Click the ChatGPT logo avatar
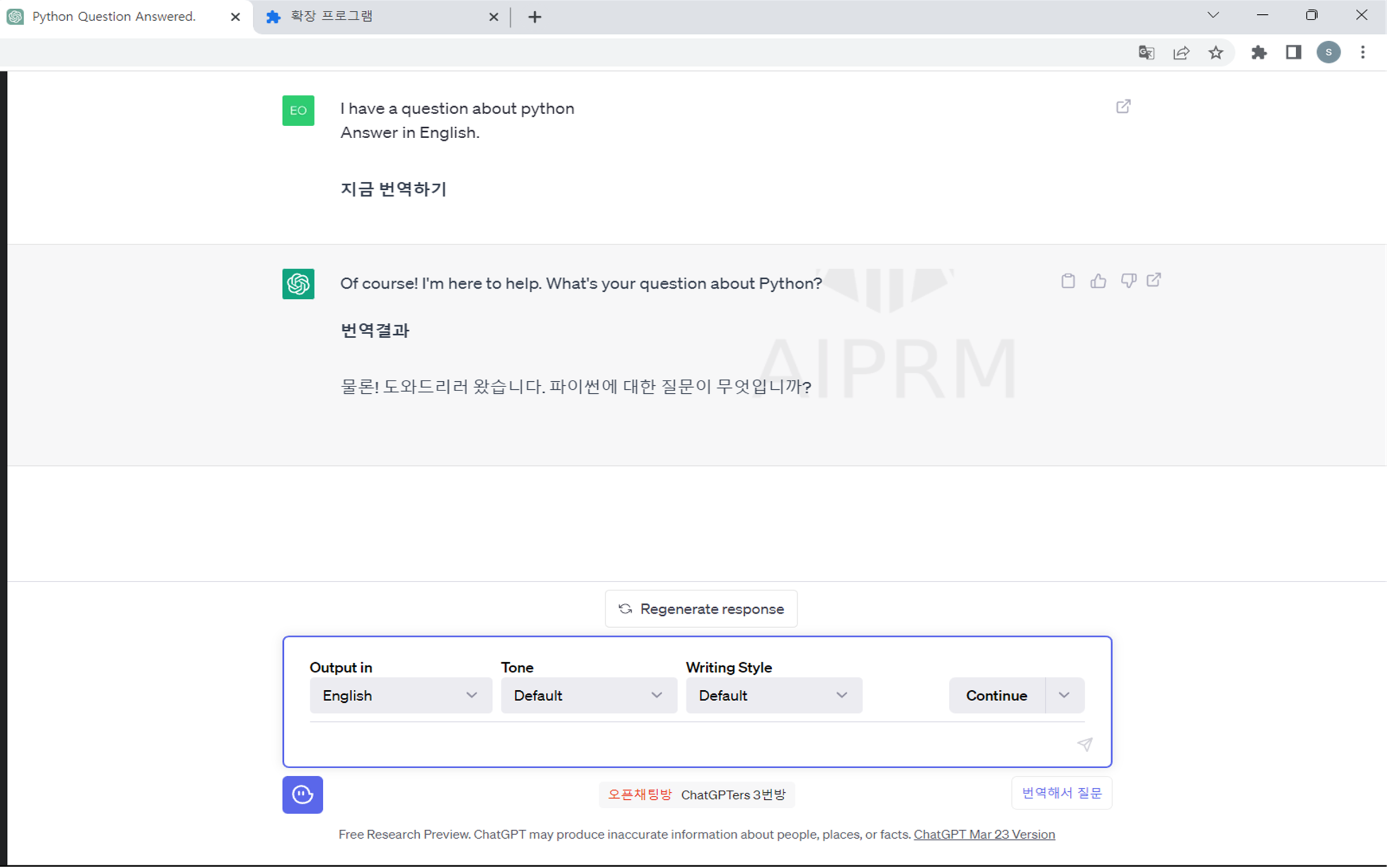The image size is (1388, 868). [x=298, y=284]
